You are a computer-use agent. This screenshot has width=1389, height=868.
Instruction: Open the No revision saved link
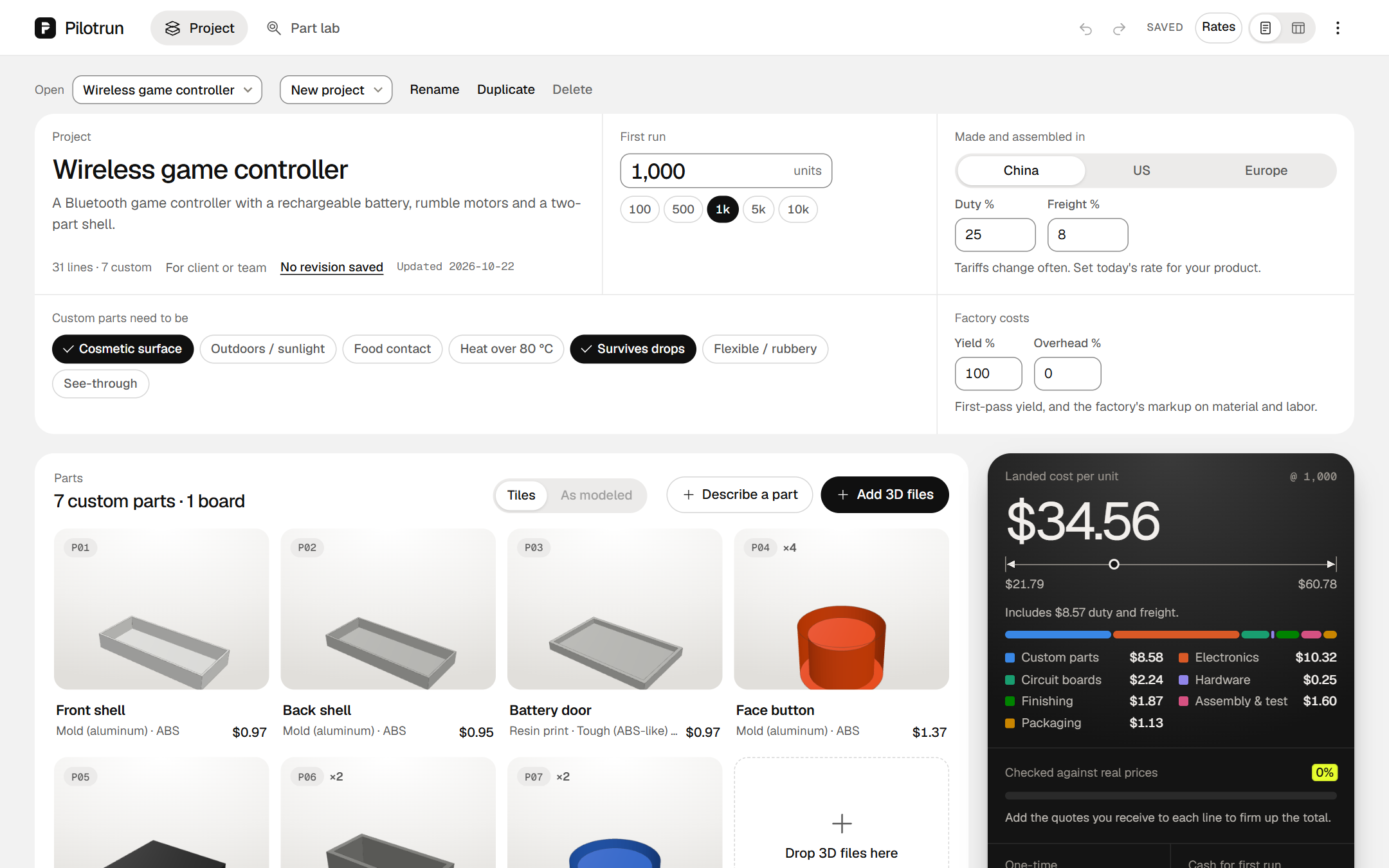pos(332,267)
